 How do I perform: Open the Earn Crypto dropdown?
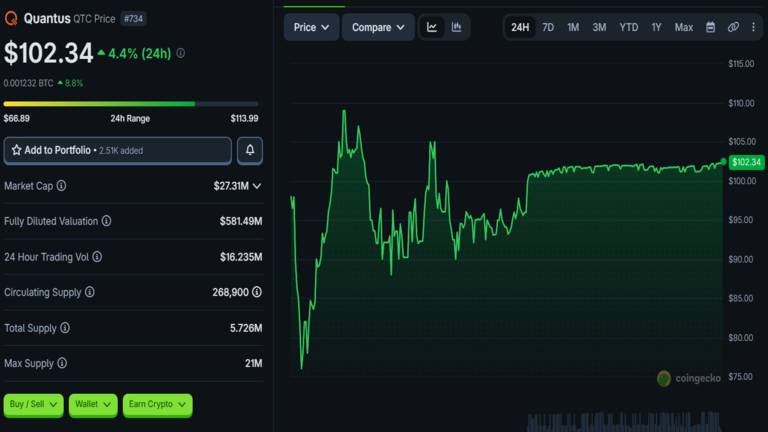157,405
